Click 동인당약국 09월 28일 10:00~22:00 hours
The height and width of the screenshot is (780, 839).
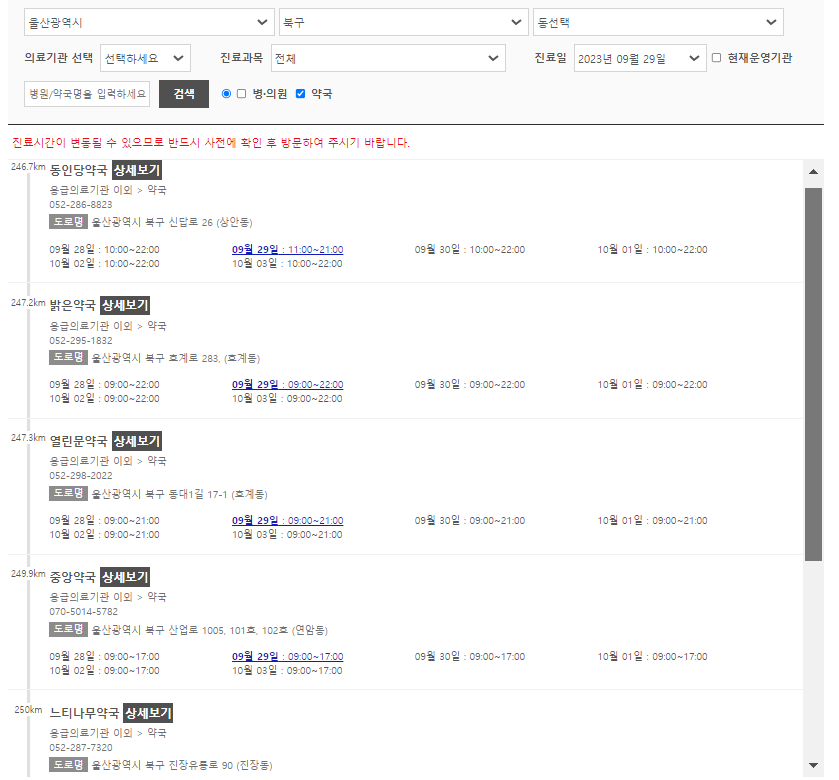[104, 249]
